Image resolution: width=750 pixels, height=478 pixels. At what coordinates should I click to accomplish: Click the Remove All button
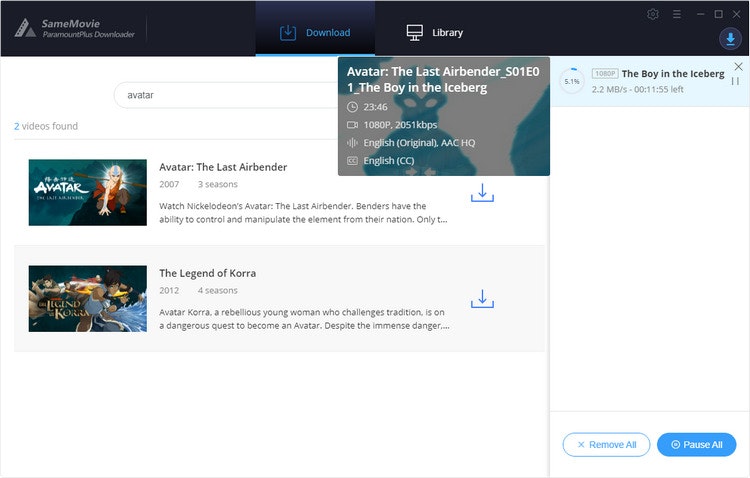tap(606, 445)
